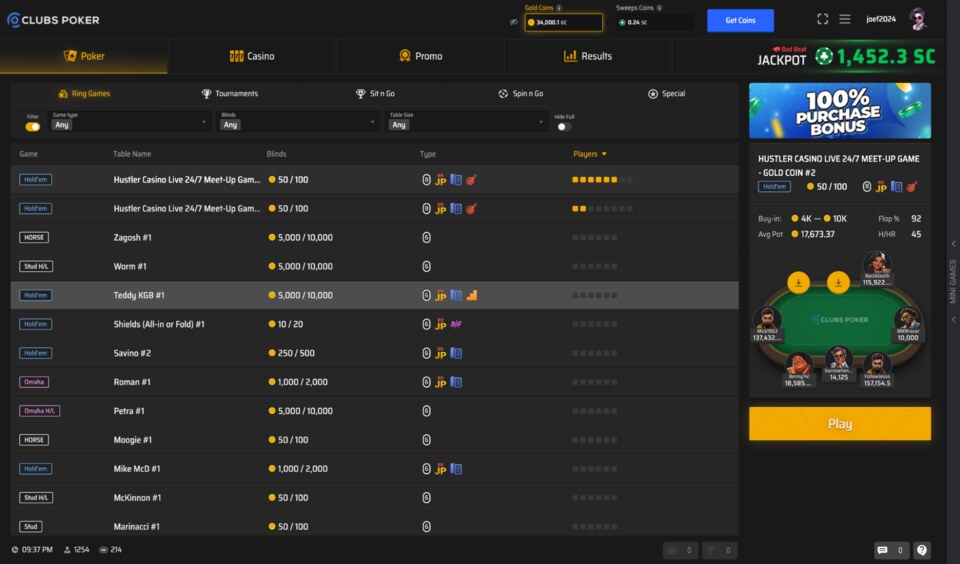Click the joef2024 profile avatar
Viewport: 960px width, 564px height.
click(918, 19)
